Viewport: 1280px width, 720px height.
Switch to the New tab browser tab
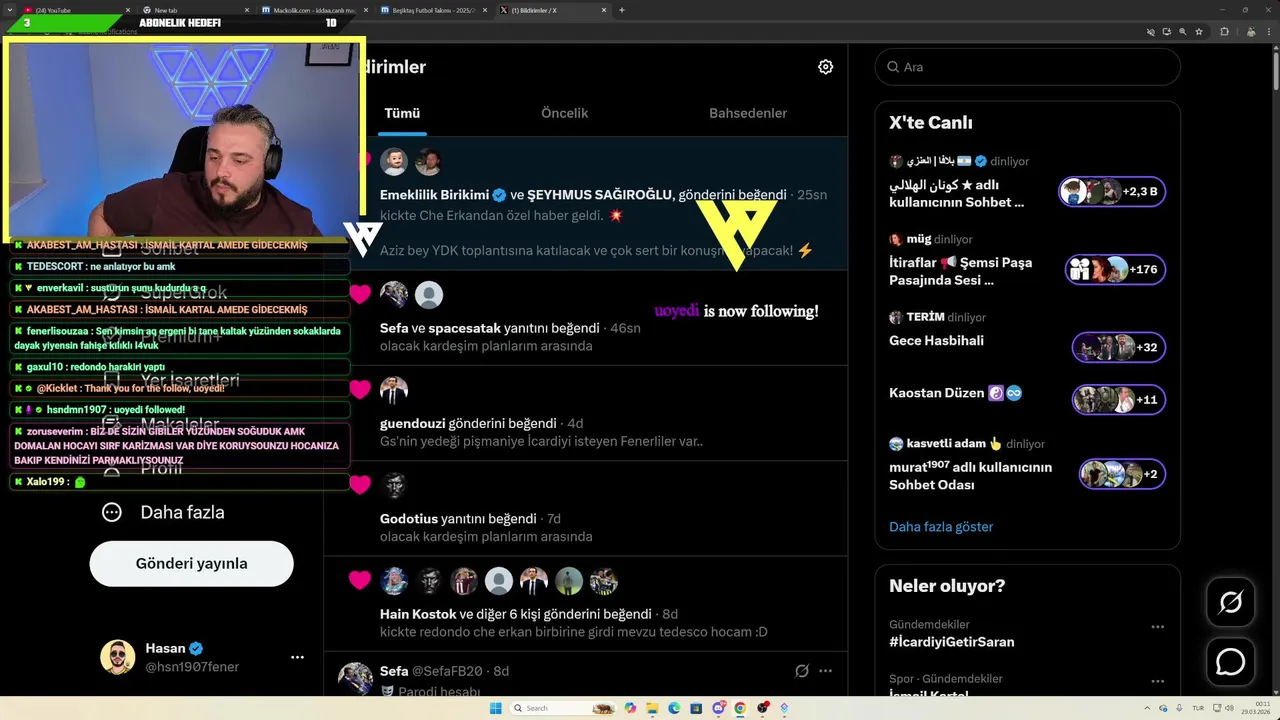pos(195,10)
